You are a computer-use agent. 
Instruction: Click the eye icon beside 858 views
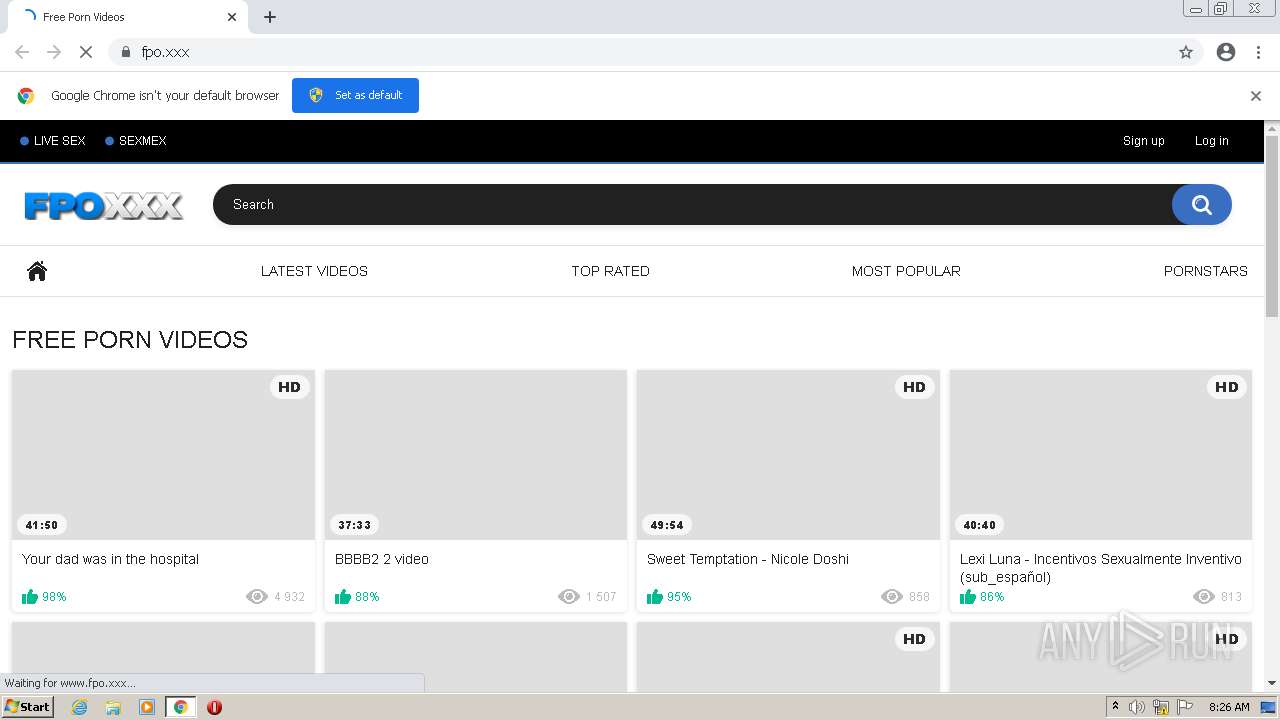tap(892, 597)
